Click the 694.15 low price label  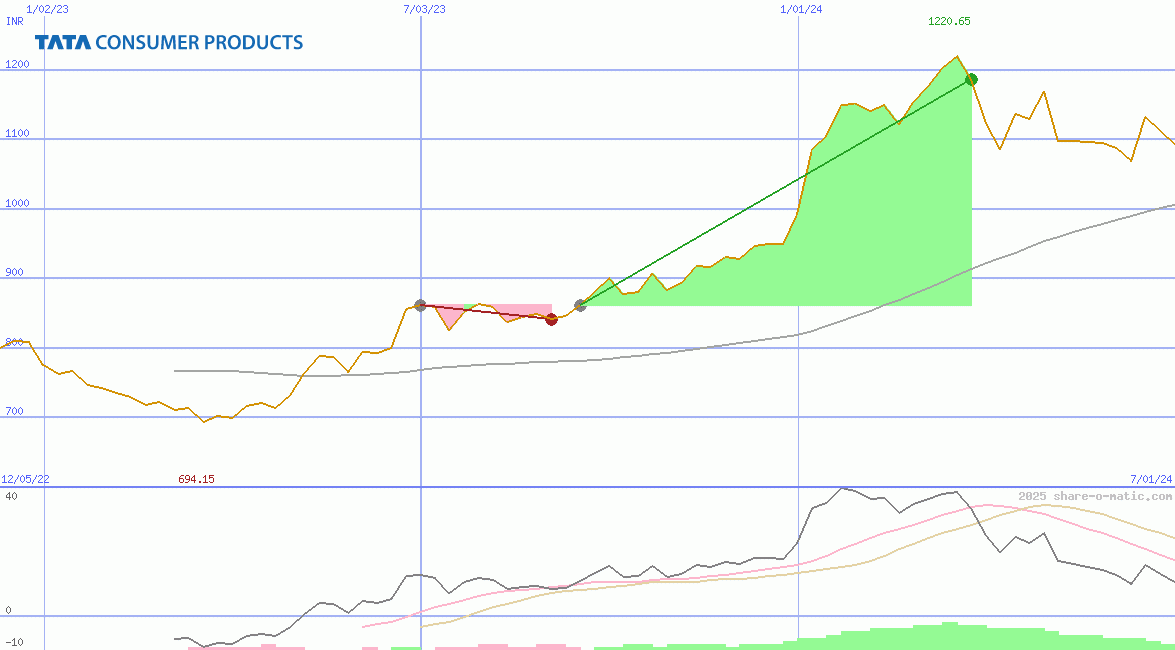click(x=196, y=479)
